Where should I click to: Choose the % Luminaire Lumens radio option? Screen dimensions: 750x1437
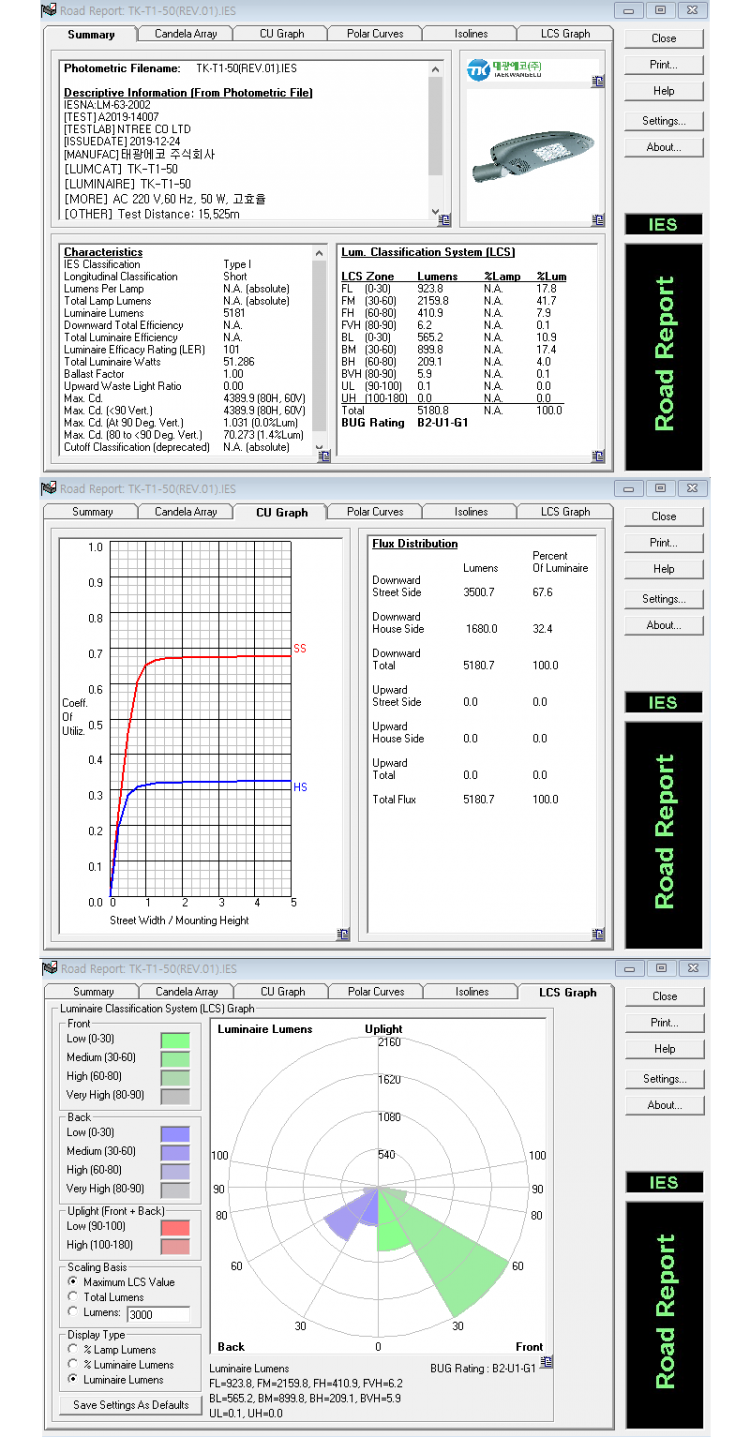(73, 1365)
